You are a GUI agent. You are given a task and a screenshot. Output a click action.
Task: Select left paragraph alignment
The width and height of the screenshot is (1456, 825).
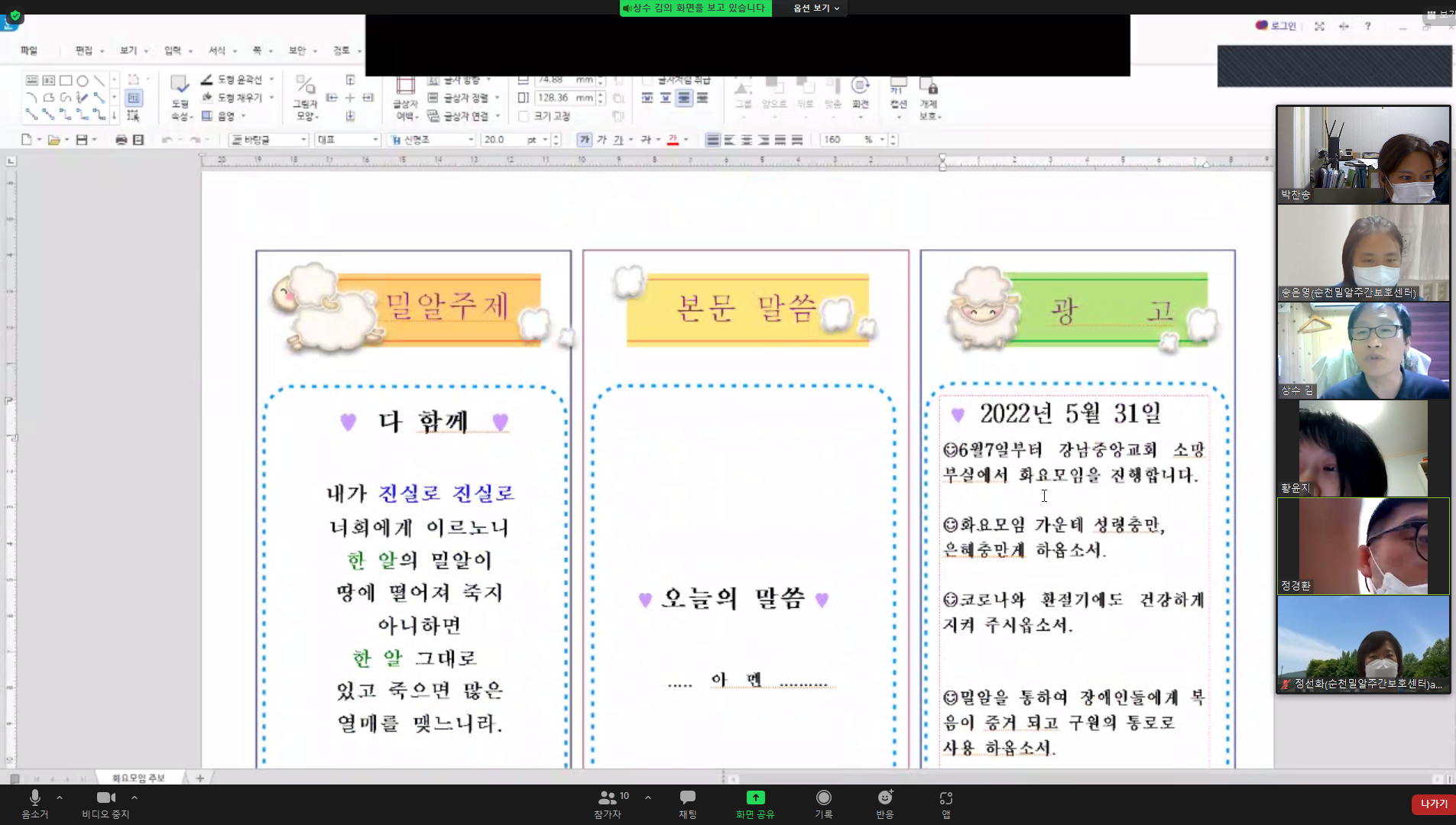(729, 140)
